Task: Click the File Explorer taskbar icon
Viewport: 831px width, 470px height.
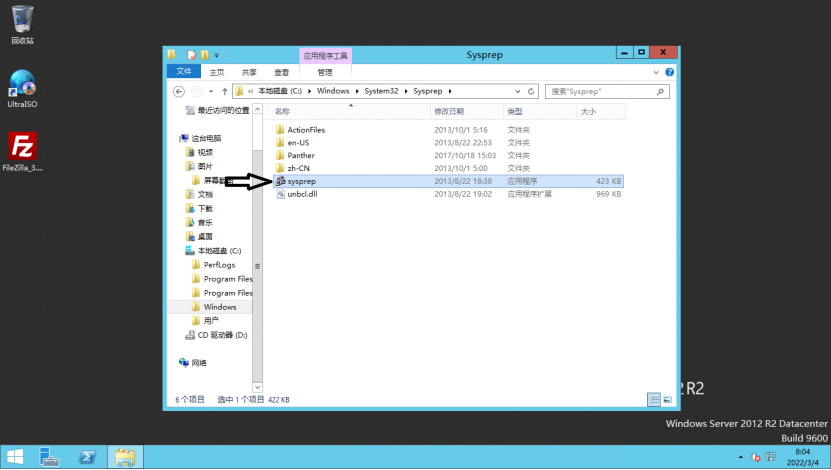Action: 125,457
